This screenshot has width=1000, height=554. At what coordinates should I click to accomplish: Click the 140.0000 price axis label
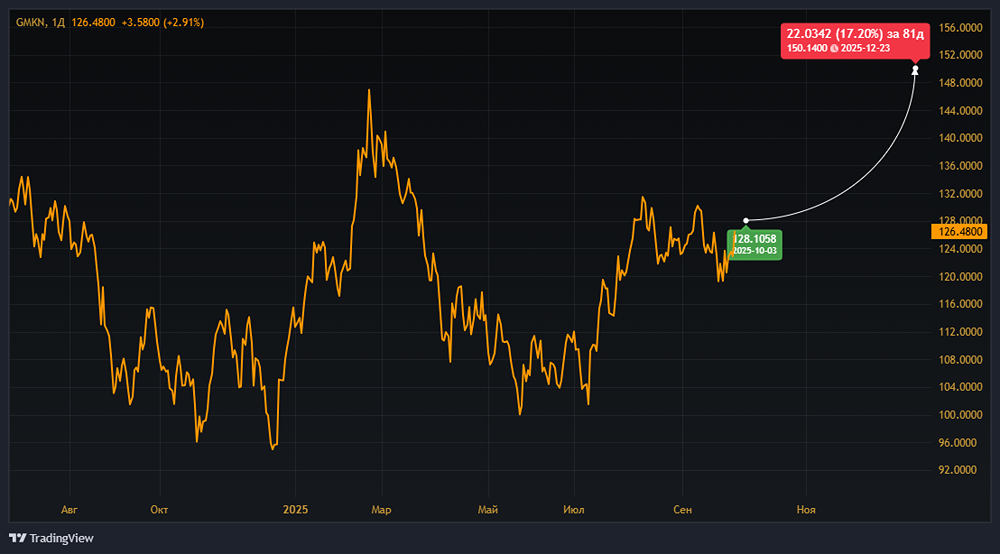tap(960, 138)
